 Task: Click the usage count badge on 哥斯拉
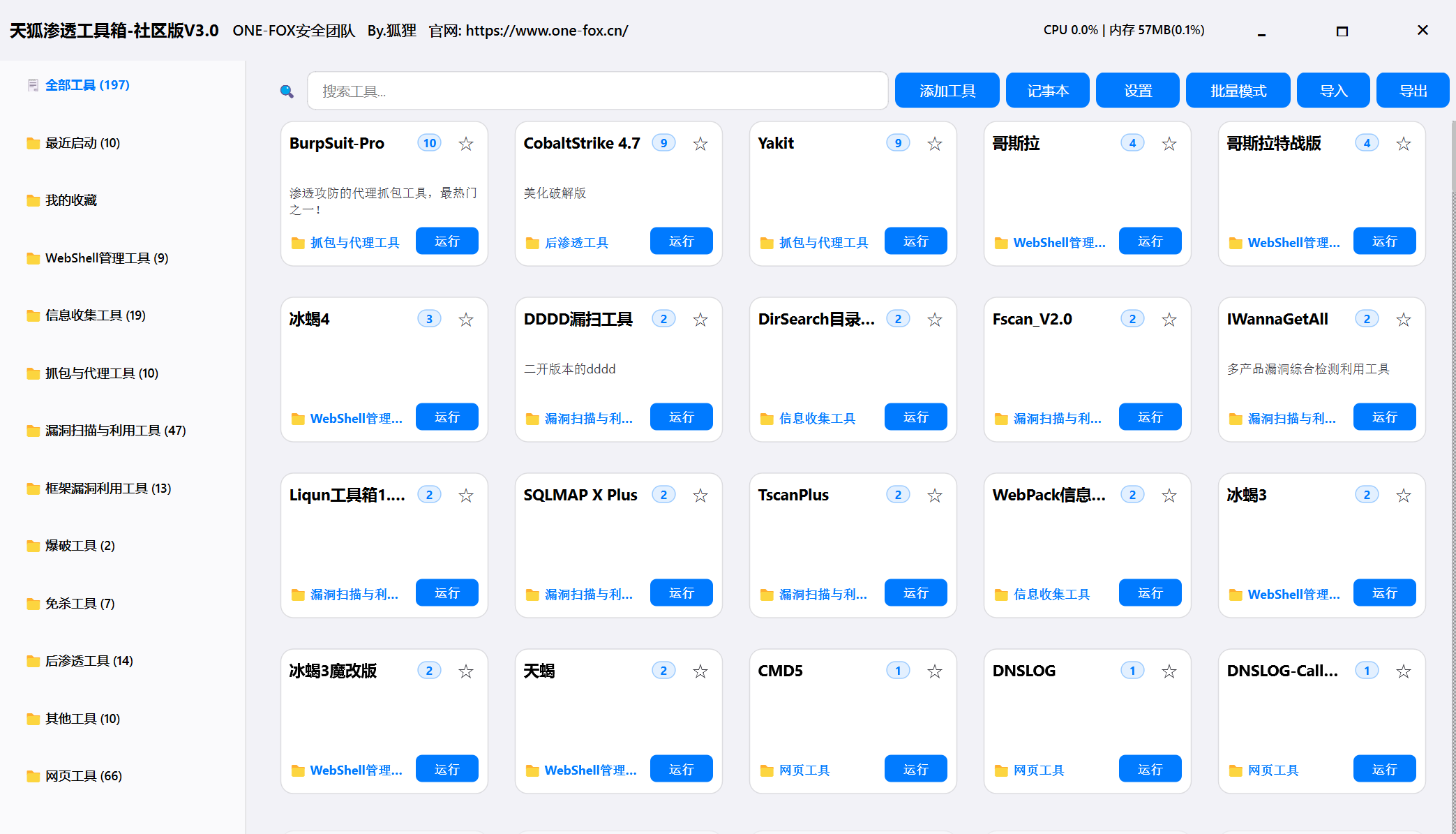coord(1132,143)
